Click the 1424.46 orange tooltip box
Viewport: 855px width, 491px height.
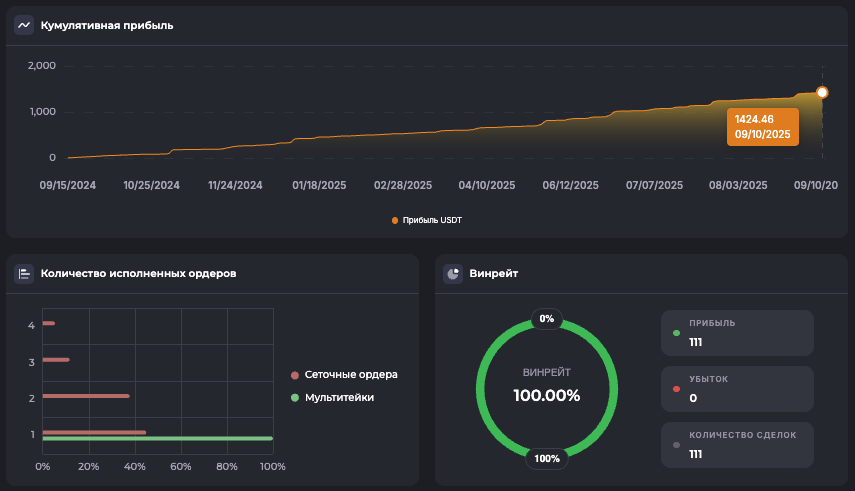[762, 127]
